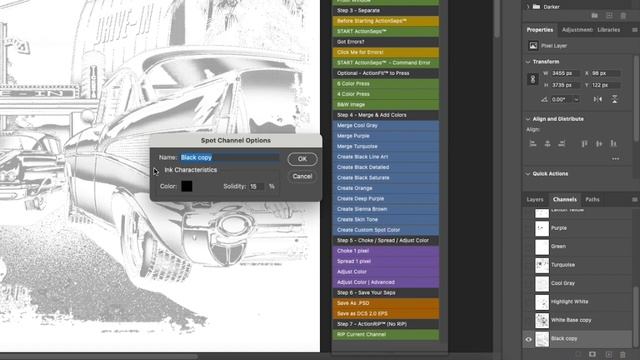The image size is (640, 360).
Task: Open the Channels panel menu
Action: point(634,200)
